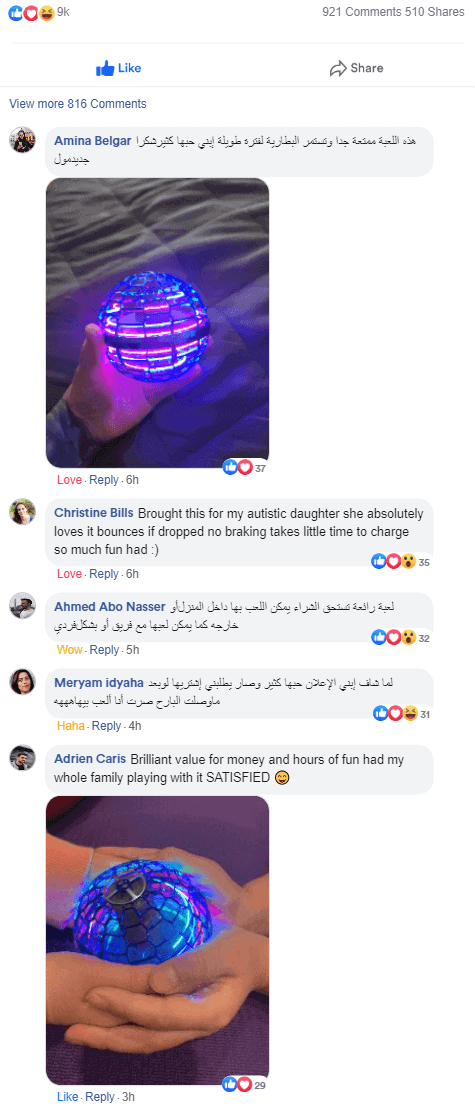Reply to Christine Bills' comment
Image resolution: width=475 pixels, height=1106 pixels.
tap(104, 574)
